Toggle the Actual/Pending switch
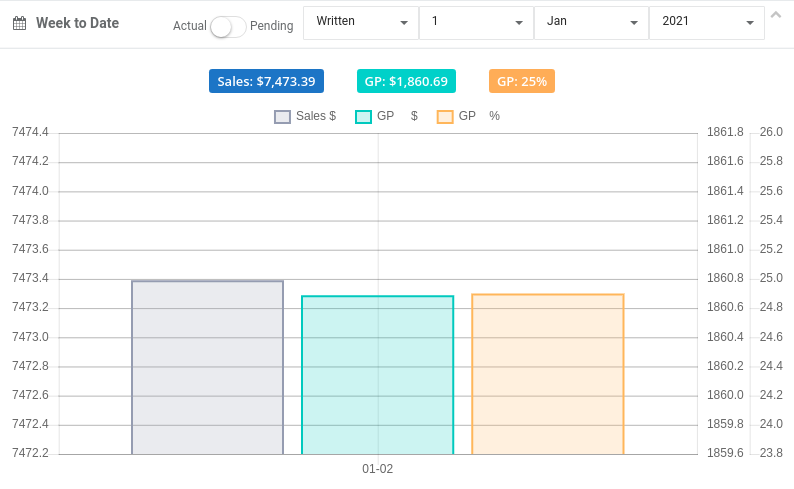Screen dimensions: 794x489 coord(228,27)
